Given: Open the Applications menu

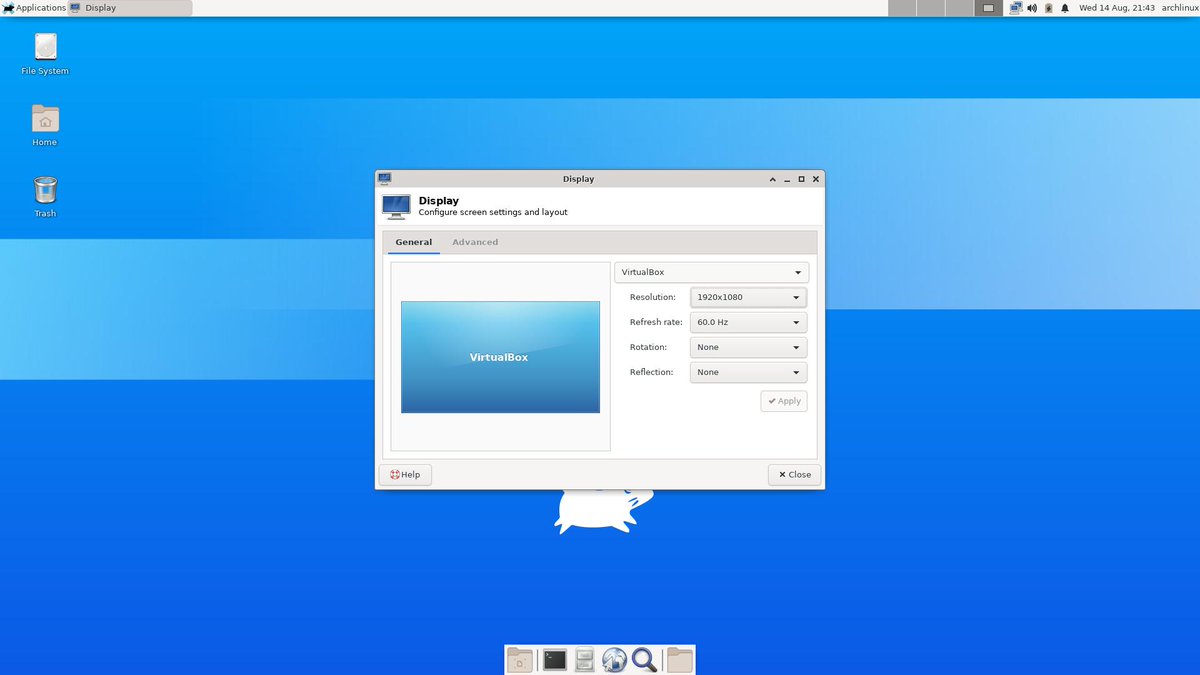Looking at the screenshot, I should click(34, 8).
